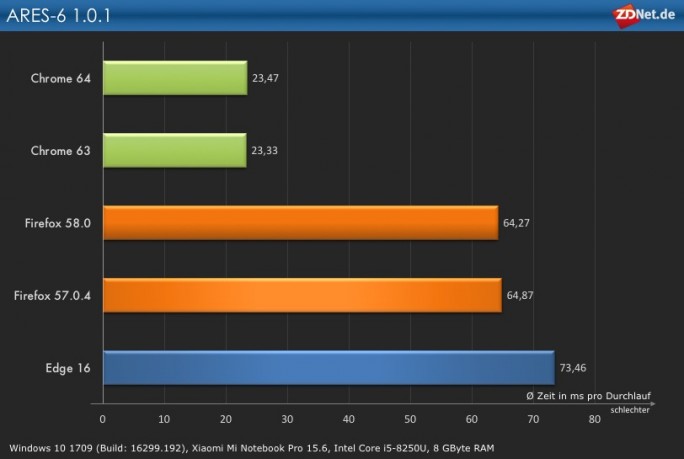Click the Windows 10 1709 system footnote
Image resolution: width=684 pixels, height=459 pixels.
point(252,448)
